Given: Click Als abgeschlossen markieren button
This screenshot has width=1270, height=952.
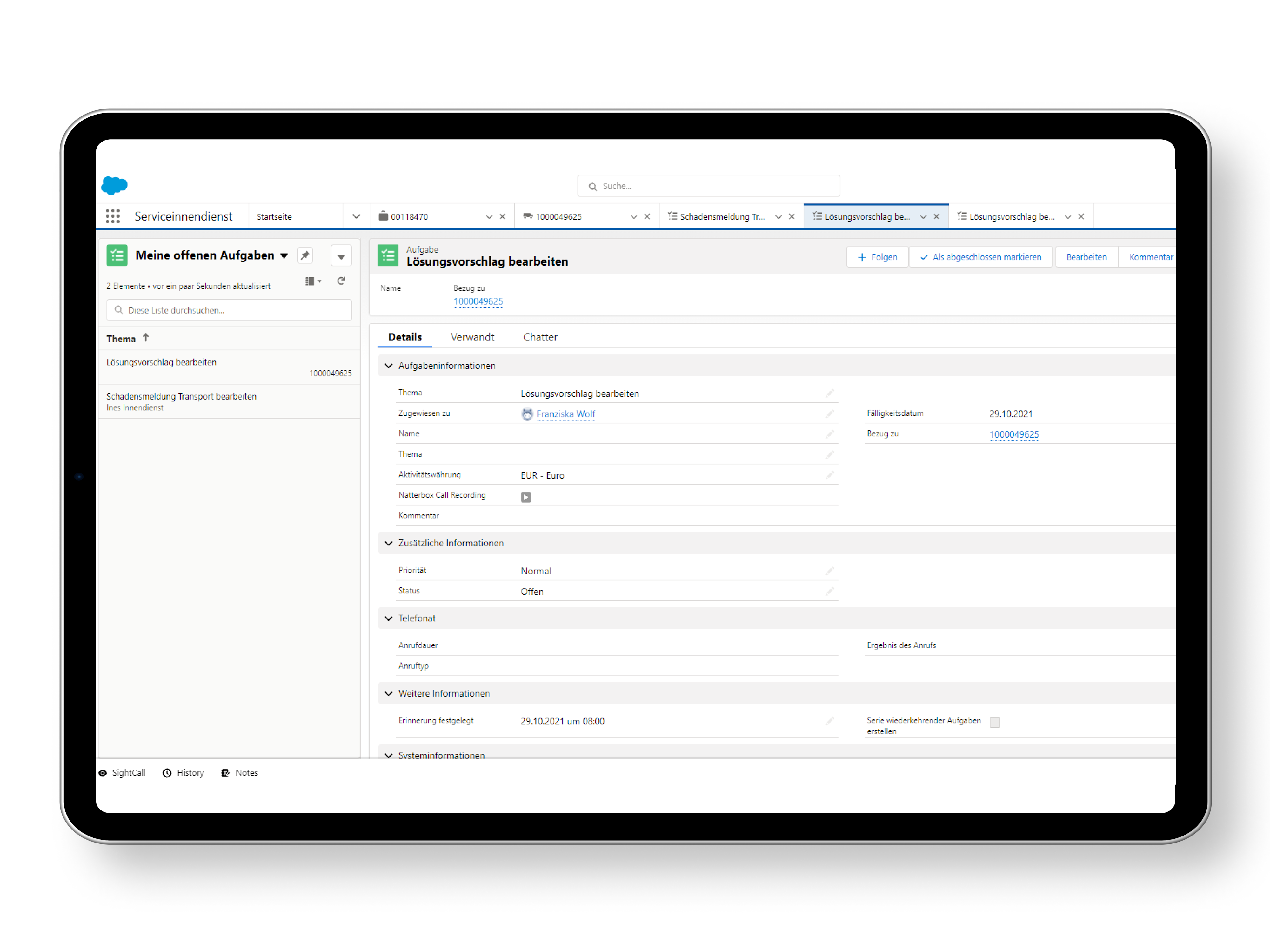Looking at the screenshot, I should click(x=981, y=257).
